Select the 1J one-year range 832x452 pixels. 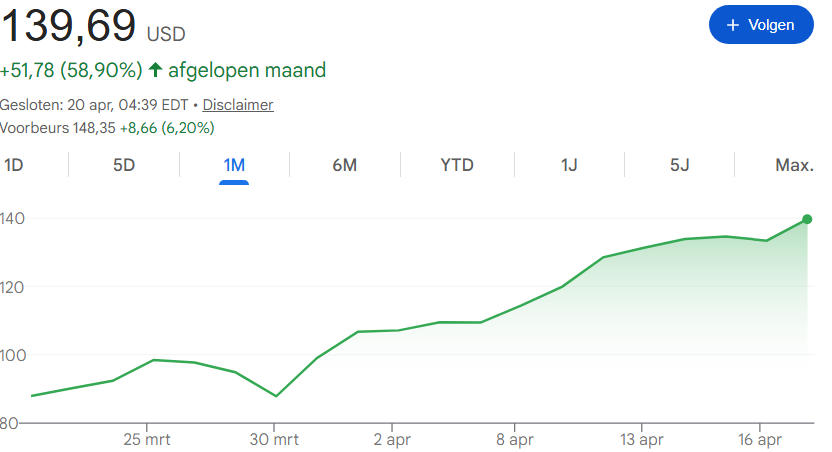click(569, 165)
